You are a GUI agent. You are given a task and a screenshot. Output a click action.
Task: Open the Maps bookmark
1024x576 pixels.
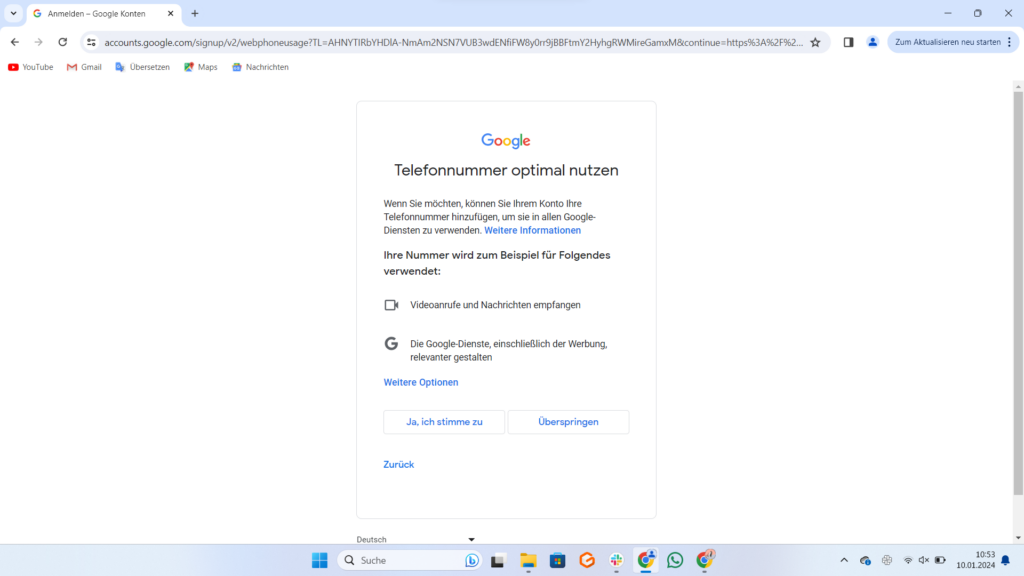click(x=200, y=67)
